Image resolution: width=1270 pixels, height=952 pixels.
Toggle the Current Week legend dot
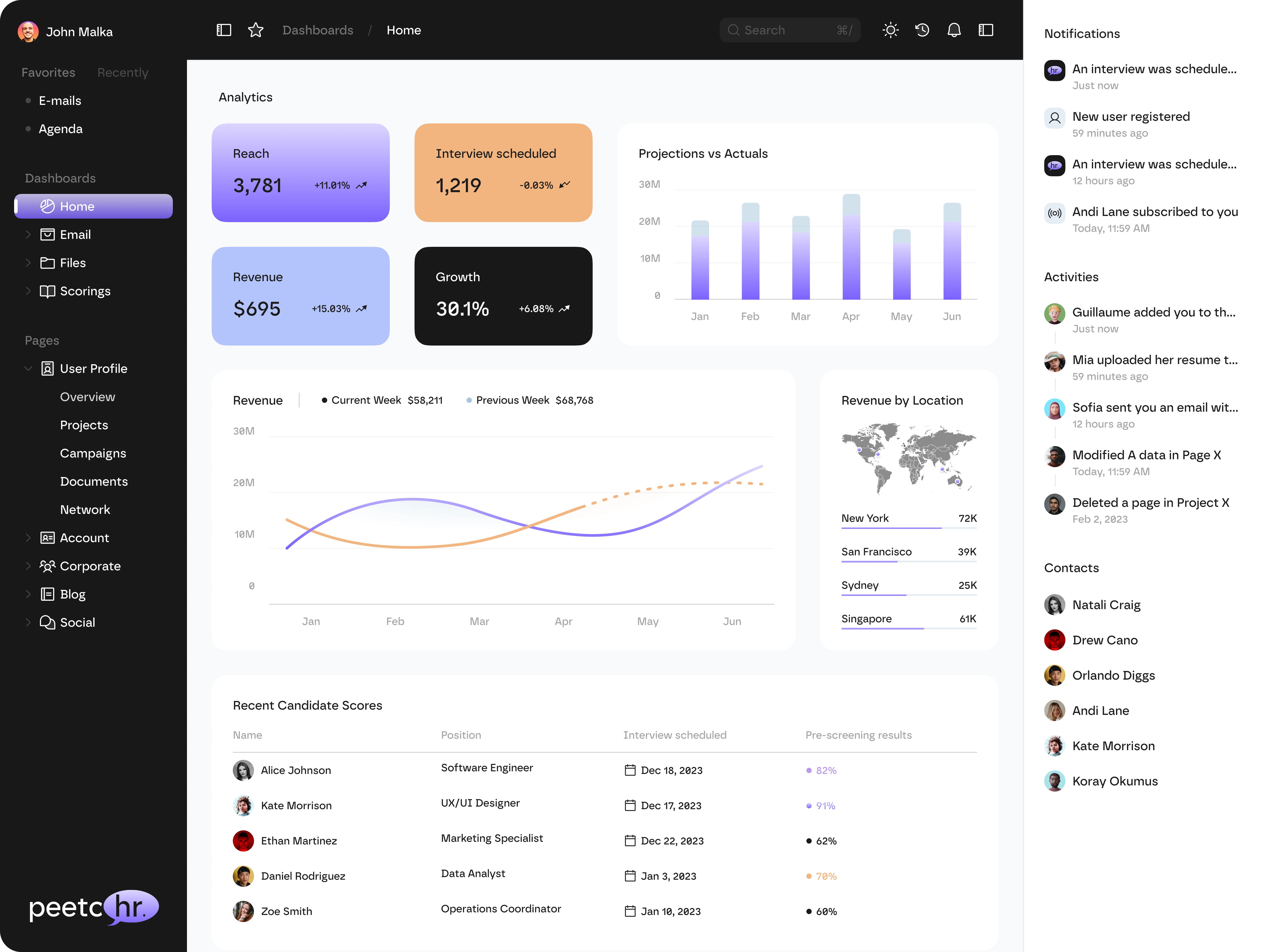(325, 400)
